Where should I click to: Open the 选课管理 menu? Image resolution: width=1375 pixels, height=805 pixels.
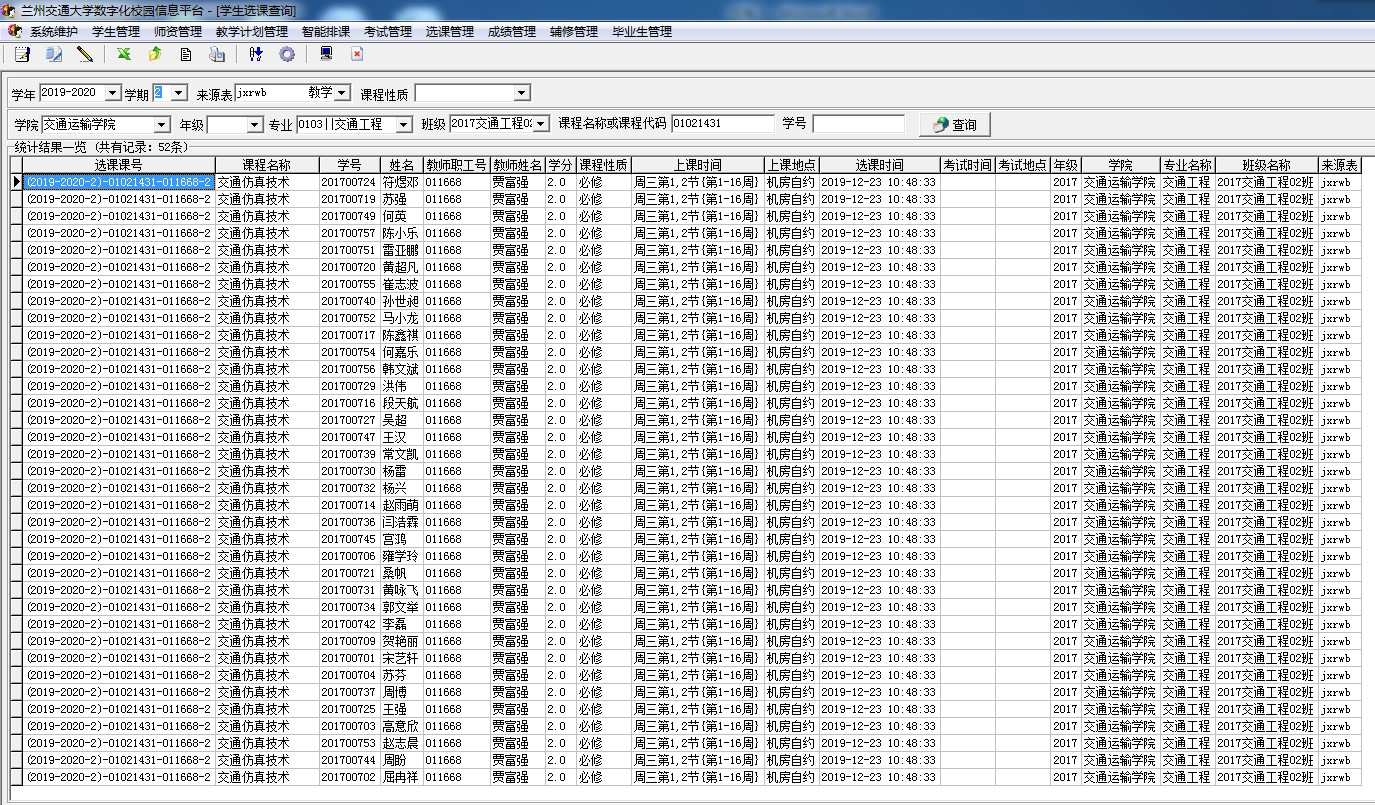click(x=449, y=32)
